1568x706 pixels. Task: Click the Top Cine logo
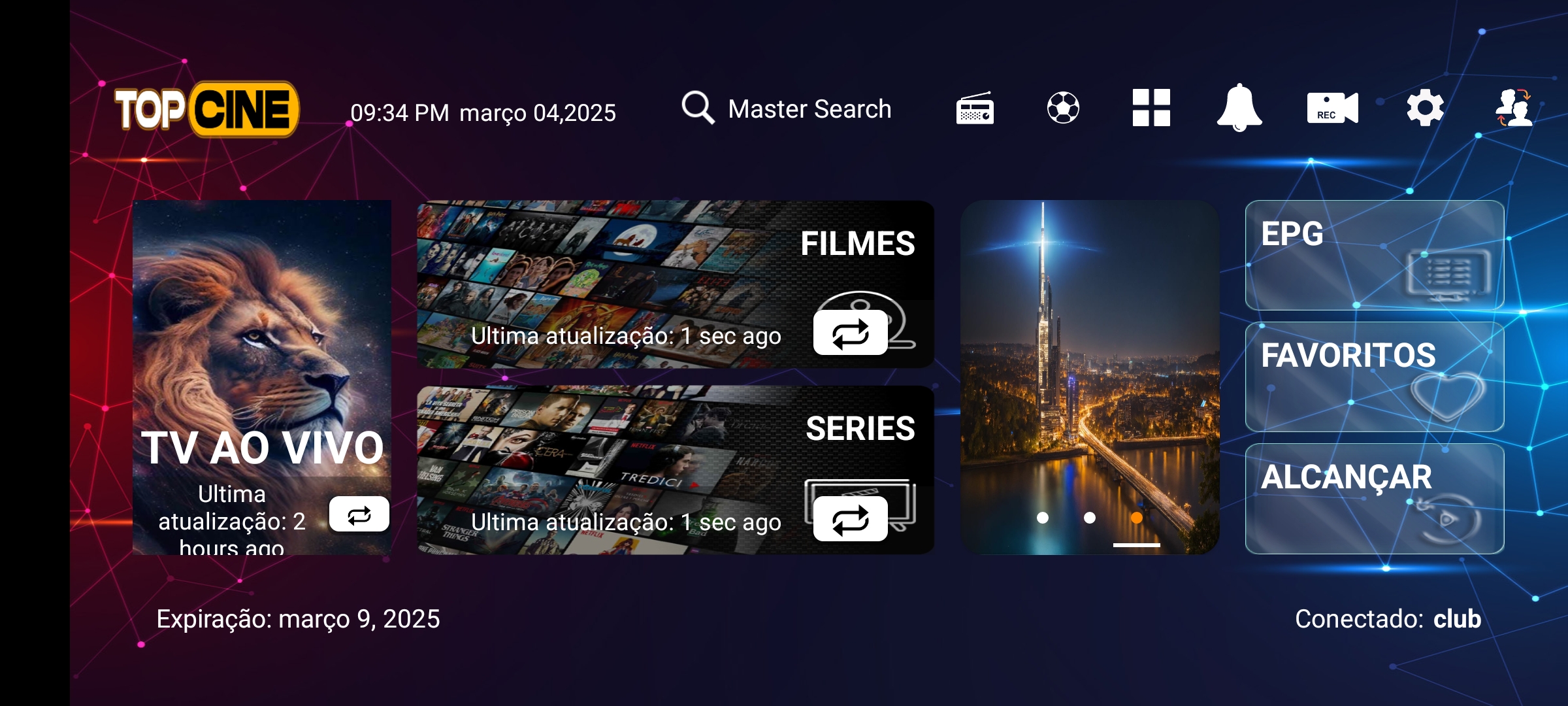206,109
